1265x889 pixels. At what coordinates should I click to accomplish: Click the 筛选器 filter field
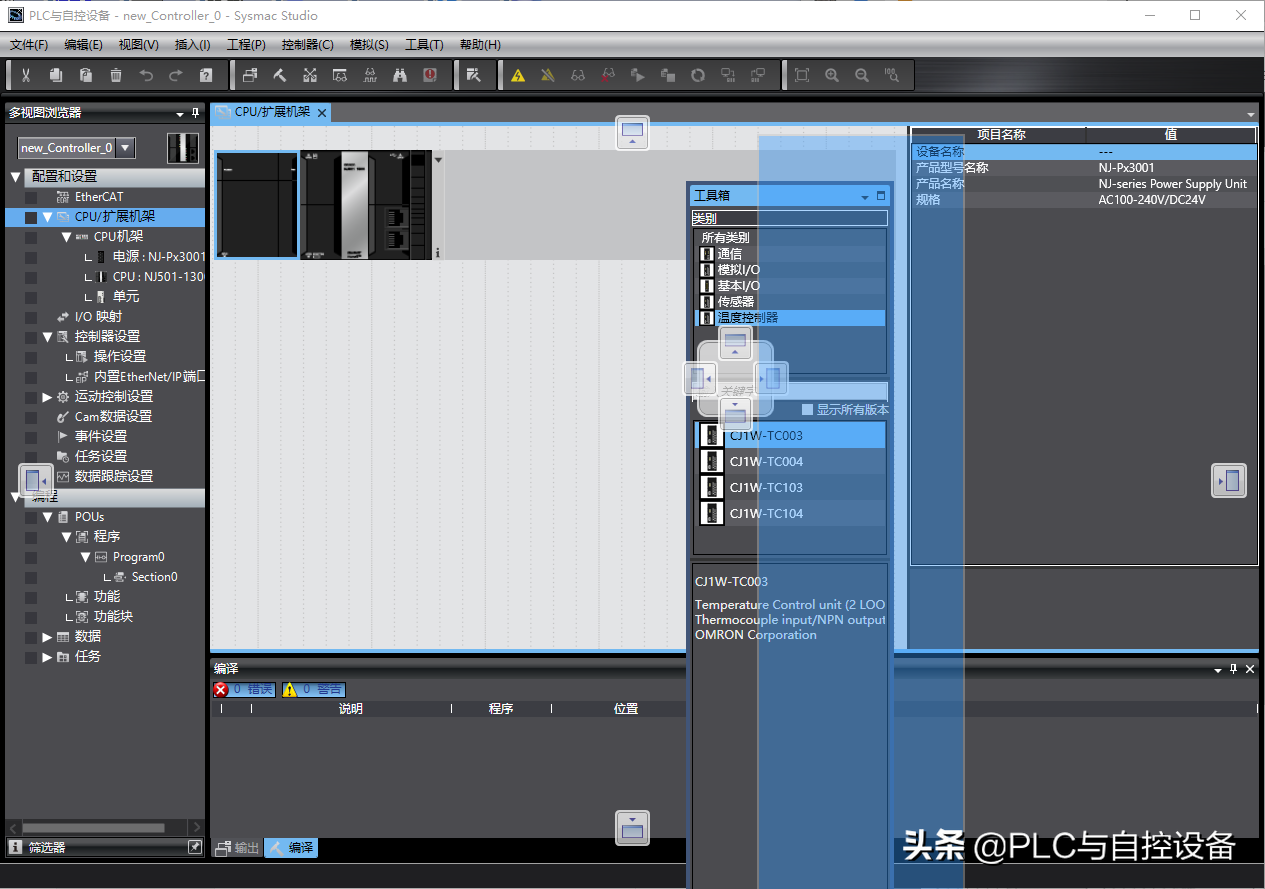105,847
